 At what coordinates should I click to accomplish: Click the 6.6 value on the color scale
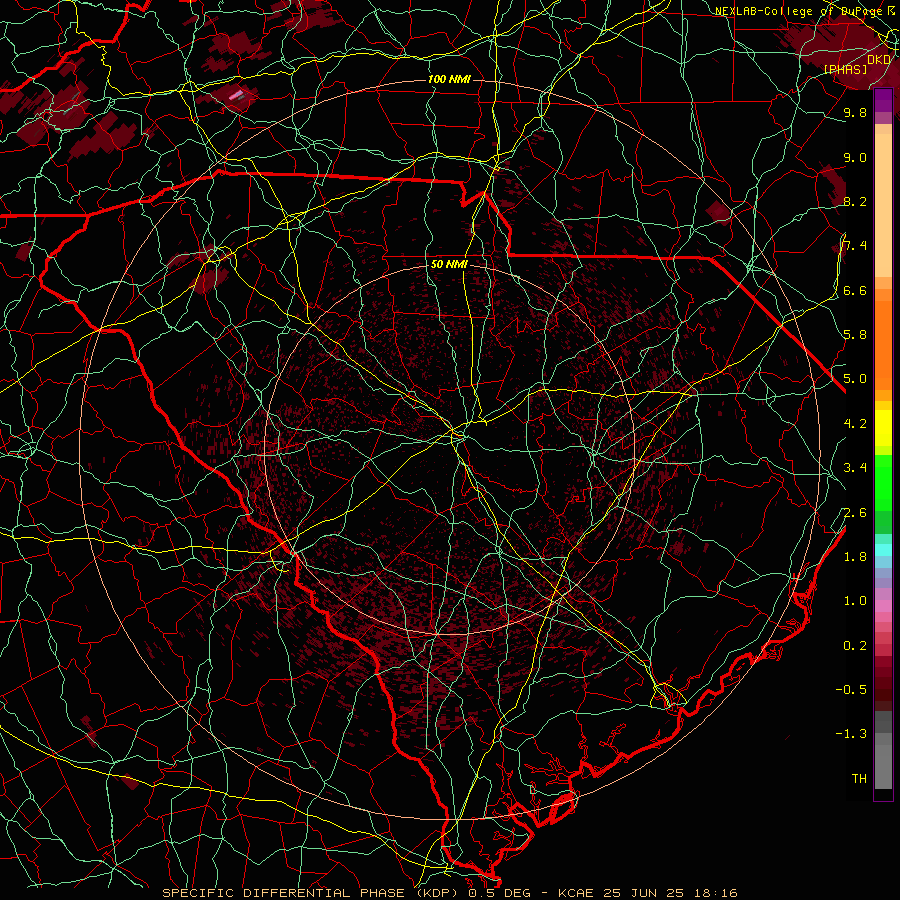point(855,290)
